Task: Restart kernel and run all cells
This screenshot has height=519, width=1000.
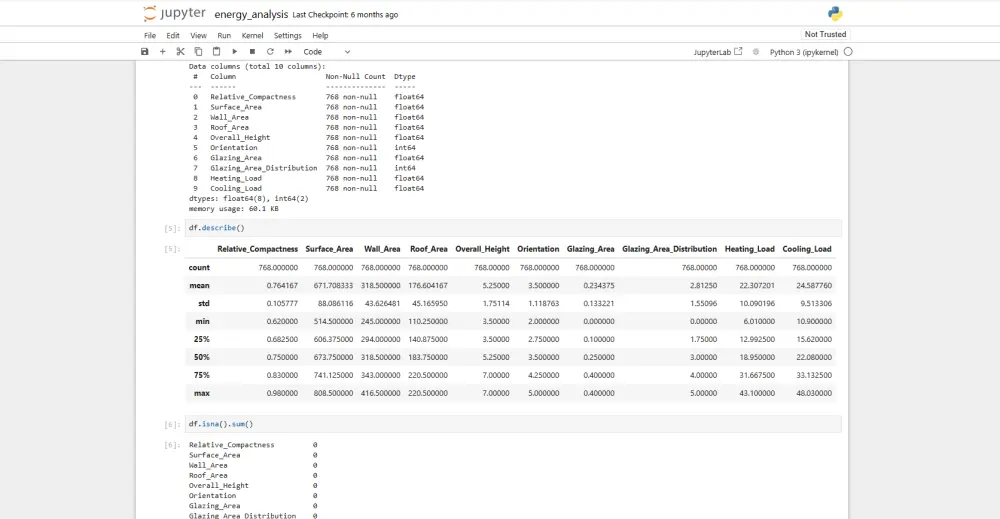Action: 288,51
